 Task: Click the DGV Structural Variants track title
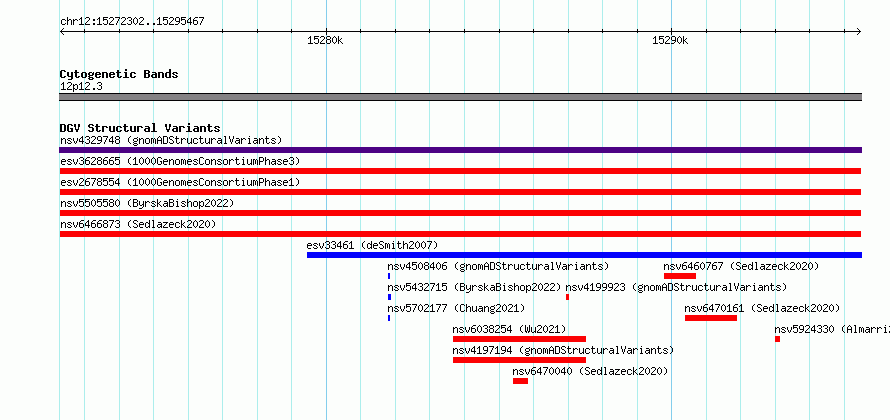click(x=140, y=128)
